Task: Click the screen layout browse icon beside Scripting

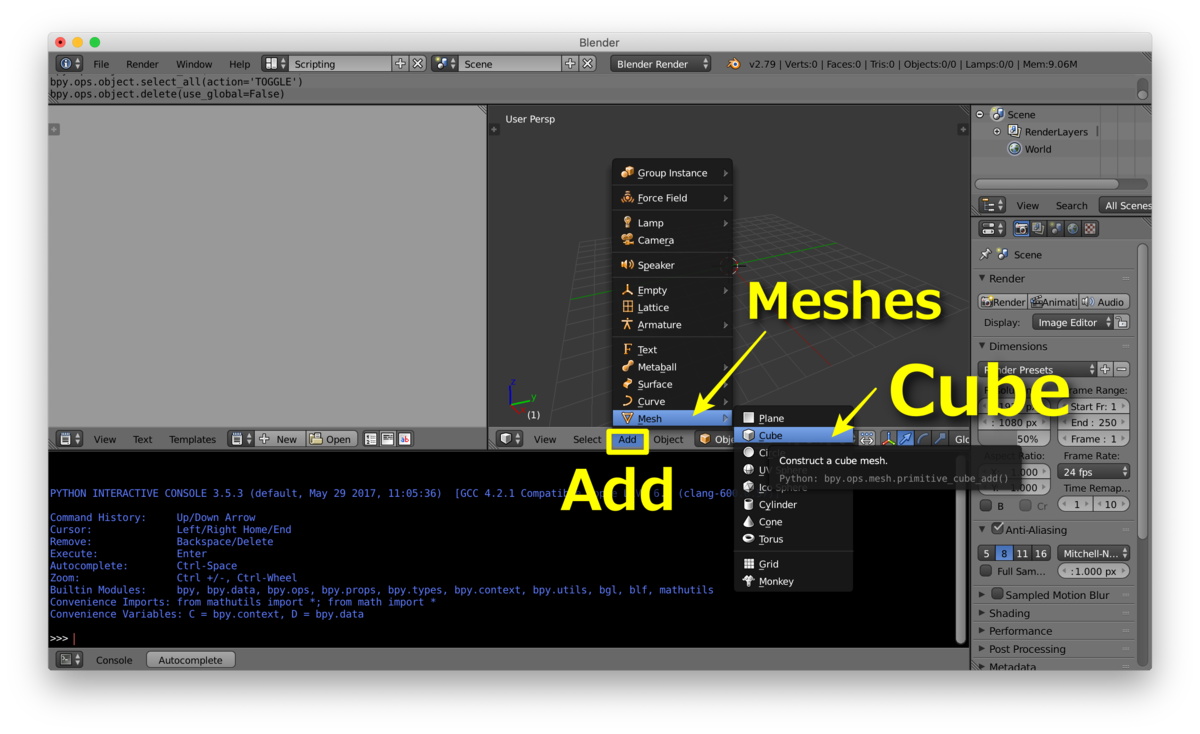Action: point(274,64)
